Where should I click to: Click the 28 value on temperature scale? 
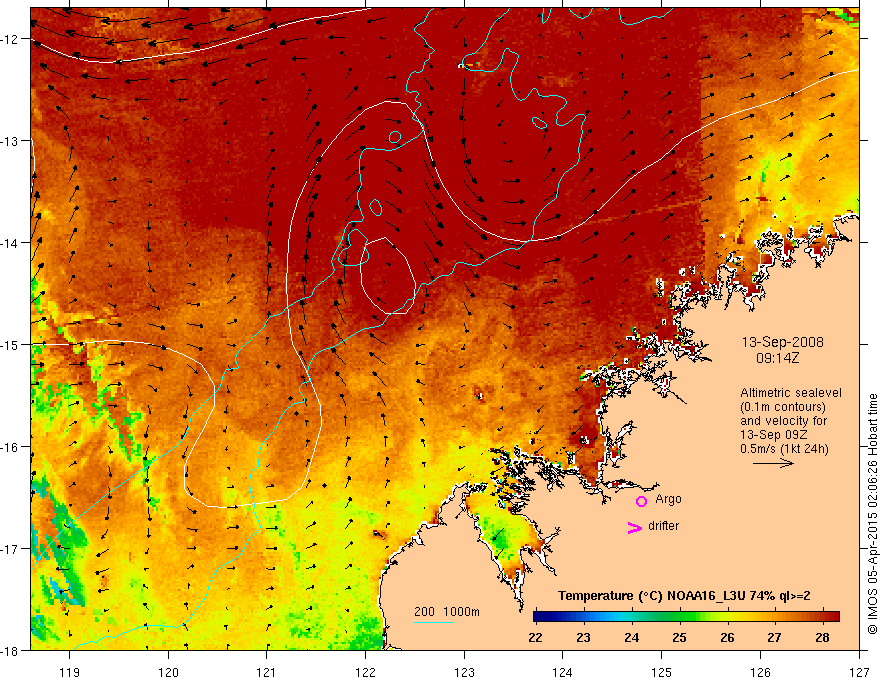[x=823, y=637]
